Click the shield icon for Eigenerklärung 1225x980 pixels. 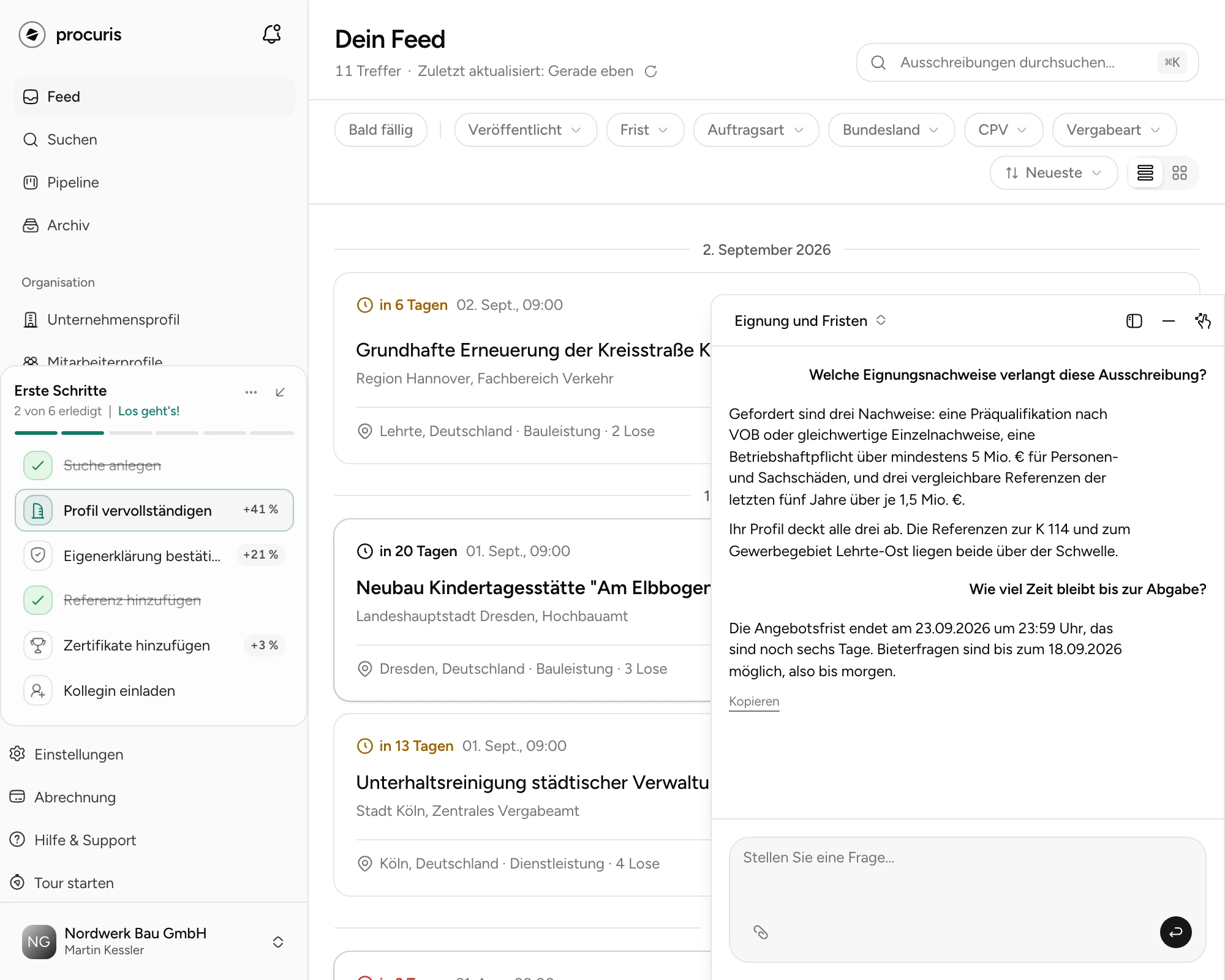38,556
